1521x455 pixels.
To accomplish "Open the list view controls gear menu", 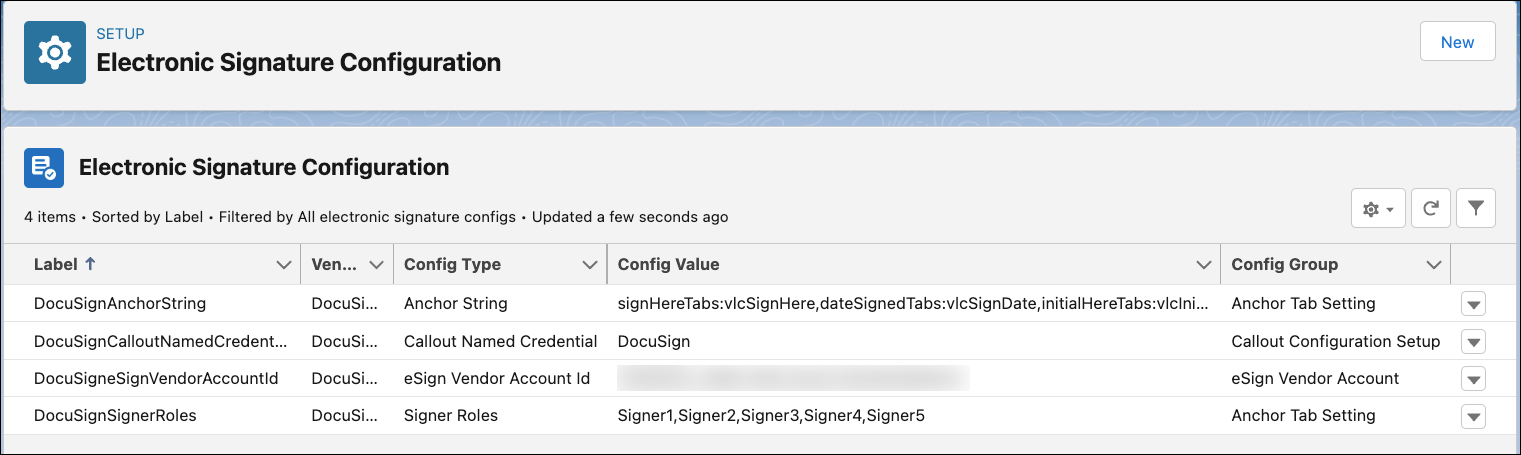I will point(1378,209).
